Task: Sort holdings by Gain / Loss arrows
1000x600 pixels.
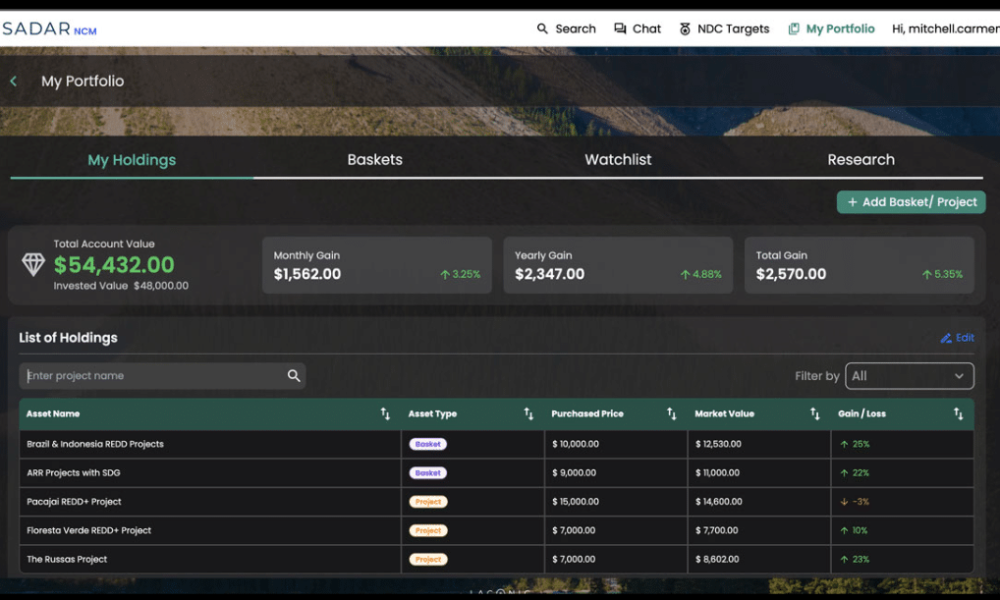Action: tap(958, 414)
